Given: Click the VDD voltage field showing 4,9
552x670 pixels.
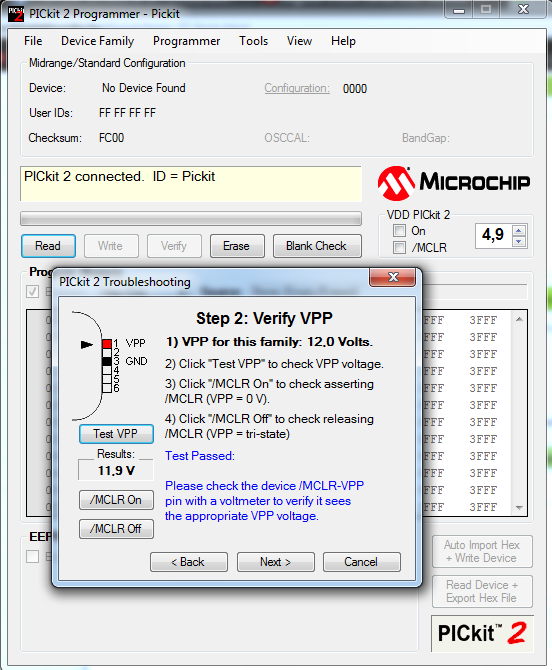Looking at the screenshot, I should (494, 235).
